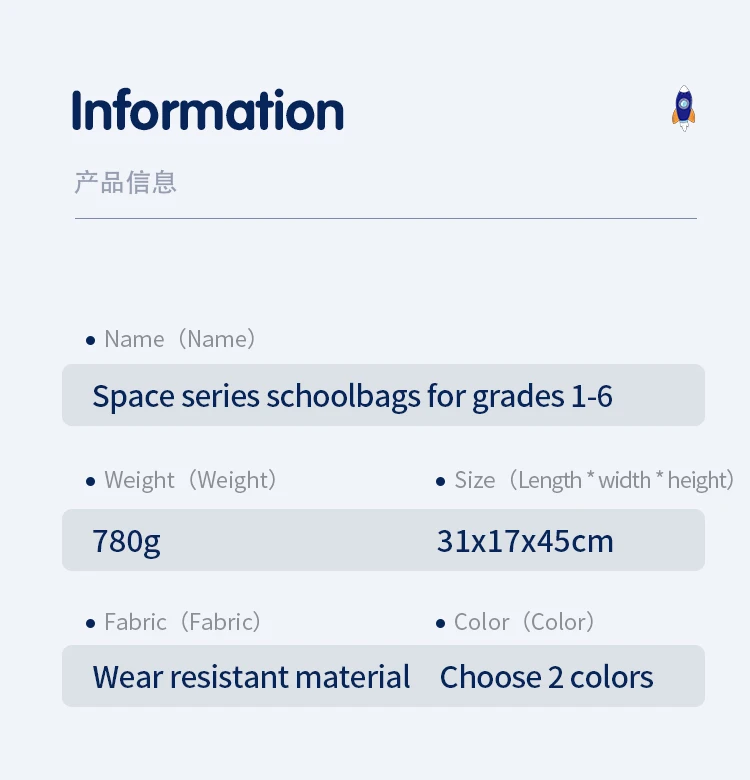Select the Size (Length * width * height) label

pos(594,481)
